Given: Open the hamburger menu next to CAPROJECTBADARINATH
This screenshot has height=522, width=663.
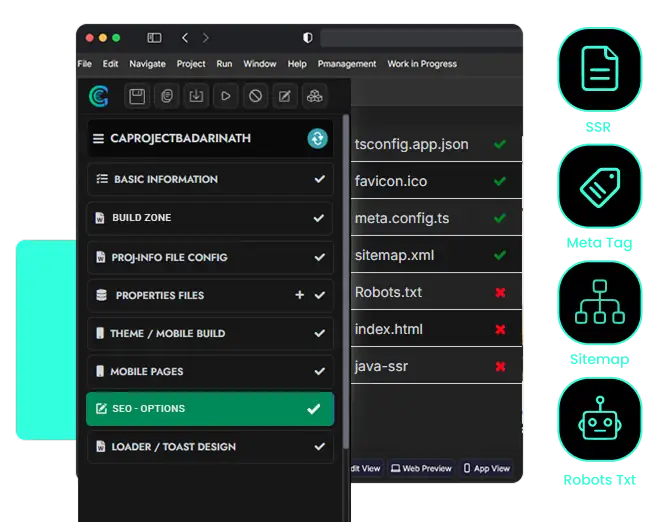Looking at the screenshot, I should point(99,139).
